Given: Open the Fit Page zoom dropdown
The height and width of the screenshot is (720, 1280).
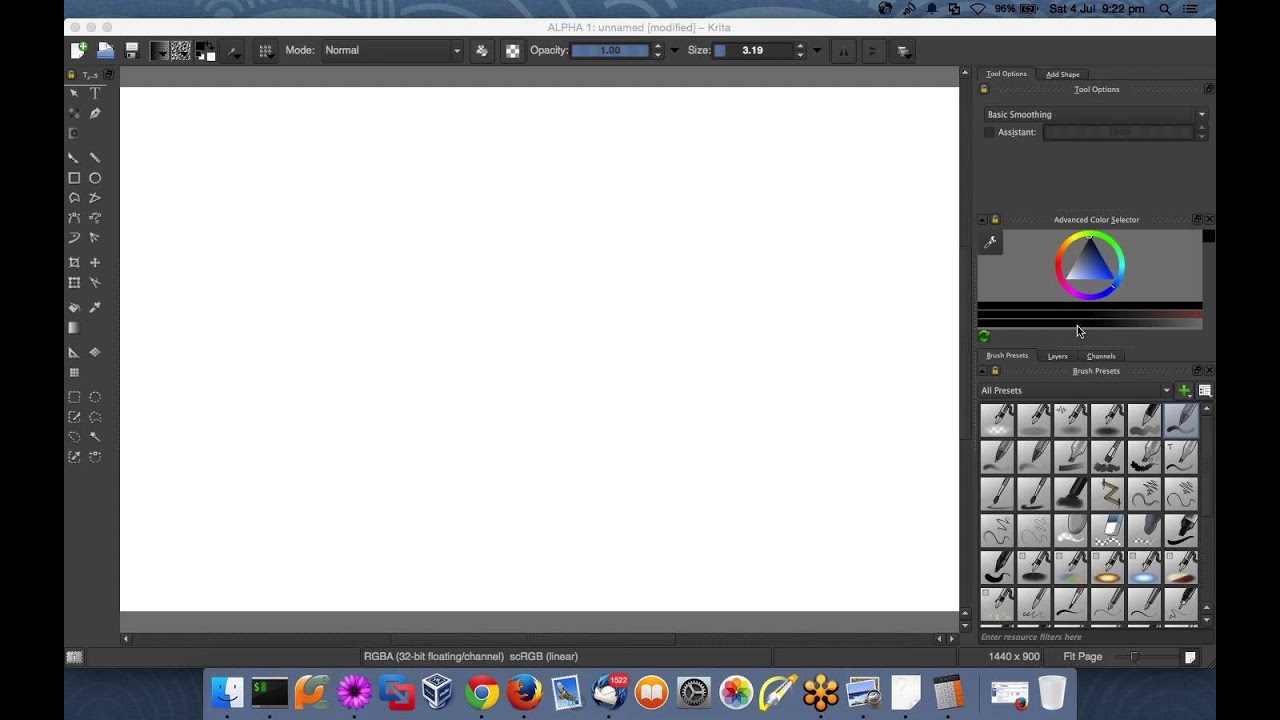Looking at the screenshot, I should coord(1083,657).
